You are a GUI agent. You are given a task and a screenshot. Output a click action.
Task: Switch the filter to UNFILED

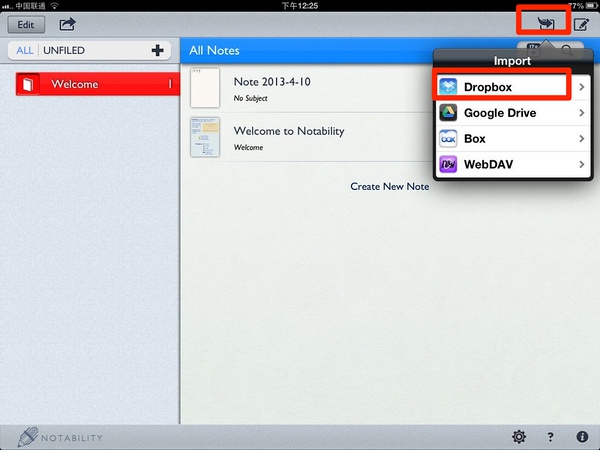tap(64, 51)
